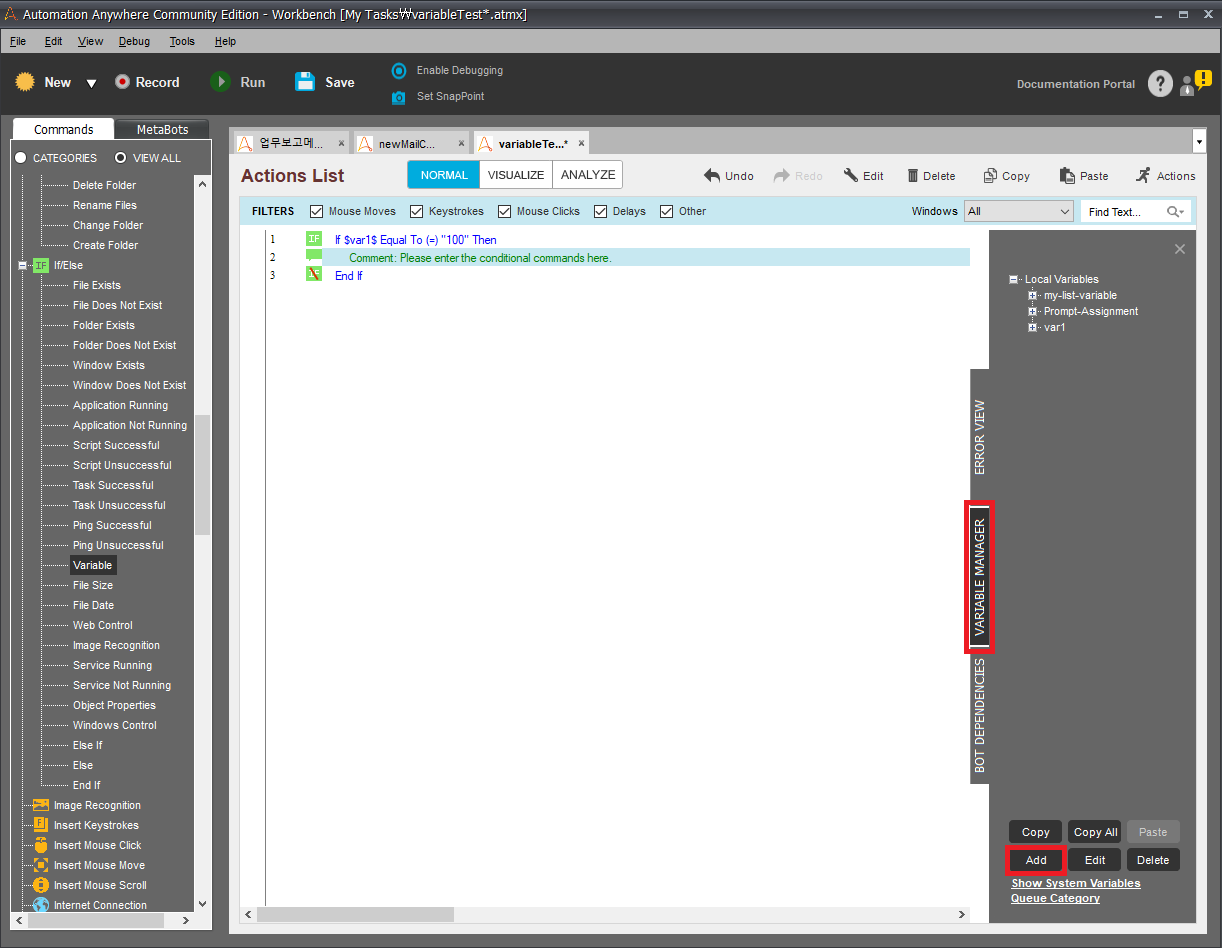The height and width of the screenshot is (948, 1222).
Task: Open the BOT DEPENDENCIES side tab
Action: coord(980,715)
